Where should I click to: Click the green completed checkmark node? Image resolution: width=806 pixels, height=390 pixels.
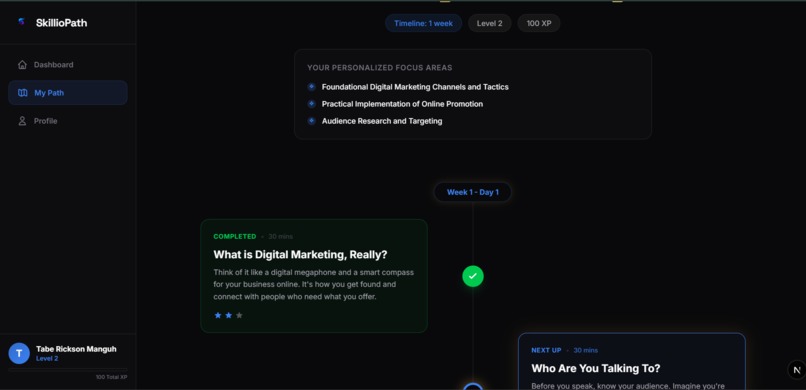(473, 276)
